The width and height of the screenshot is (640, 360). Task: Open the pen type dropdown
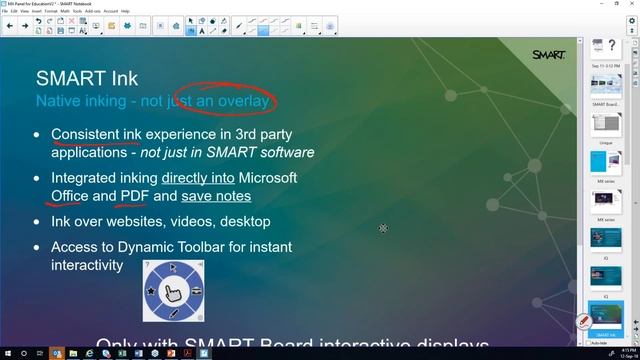pos(239,26)
